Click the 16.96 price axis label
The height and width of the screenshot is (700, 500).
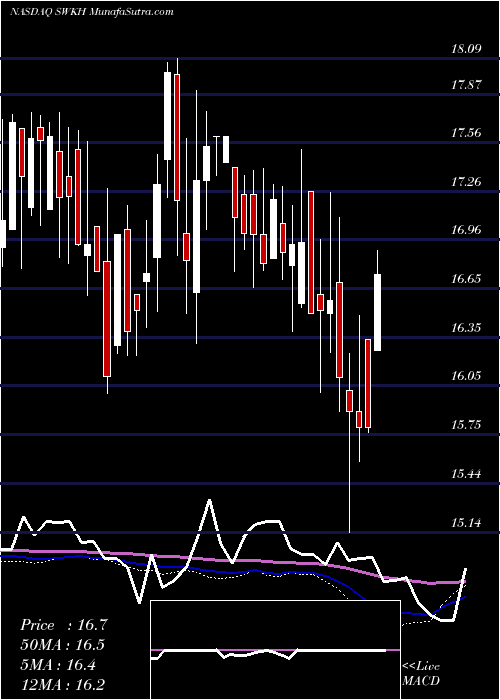466,229
